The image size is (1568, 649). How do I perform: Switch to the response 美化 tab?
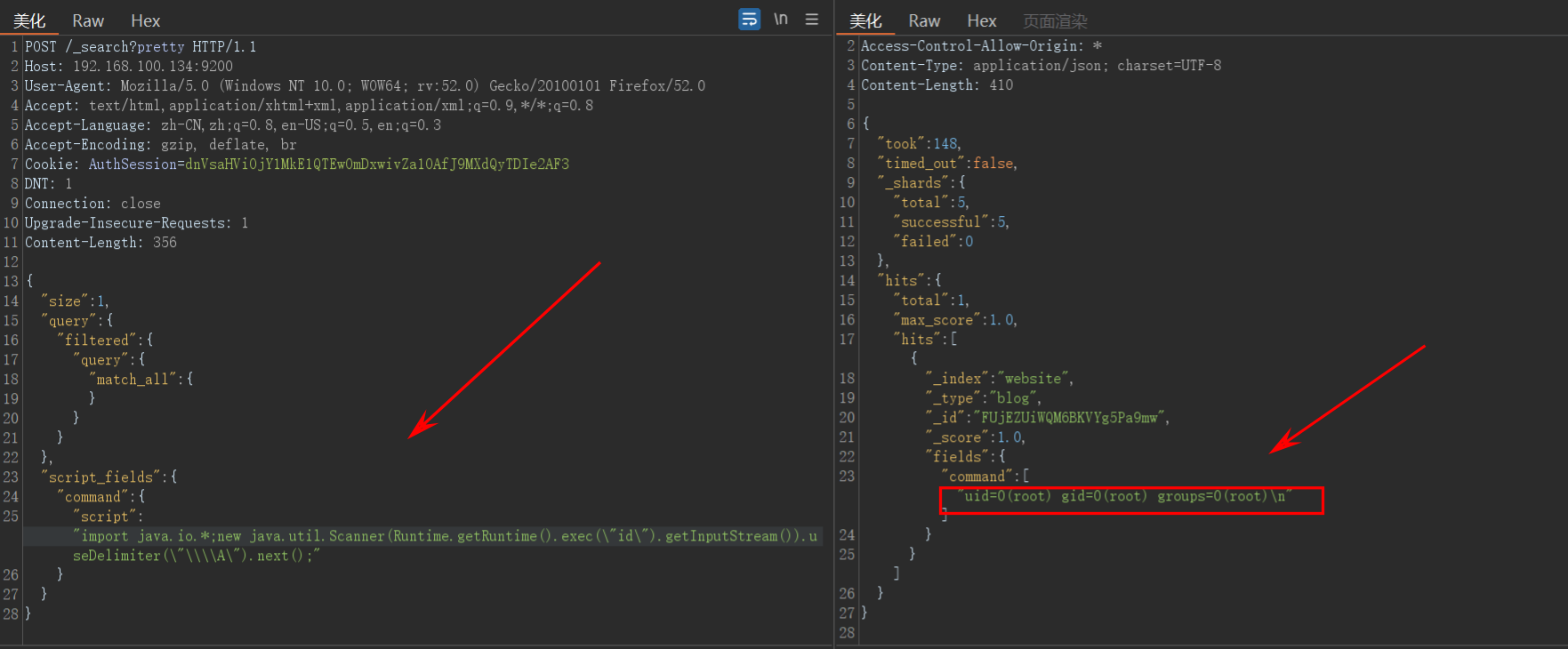tap(865, 20)
